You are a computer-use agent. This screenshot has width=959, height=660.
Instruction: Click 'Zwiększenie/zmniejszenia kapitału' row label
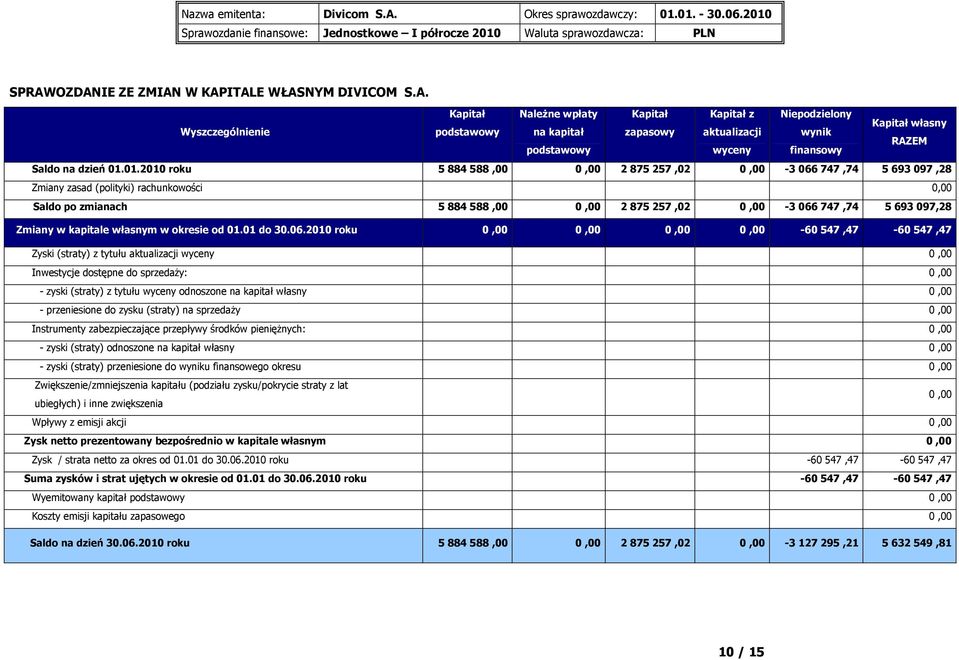tap(191, 395)
